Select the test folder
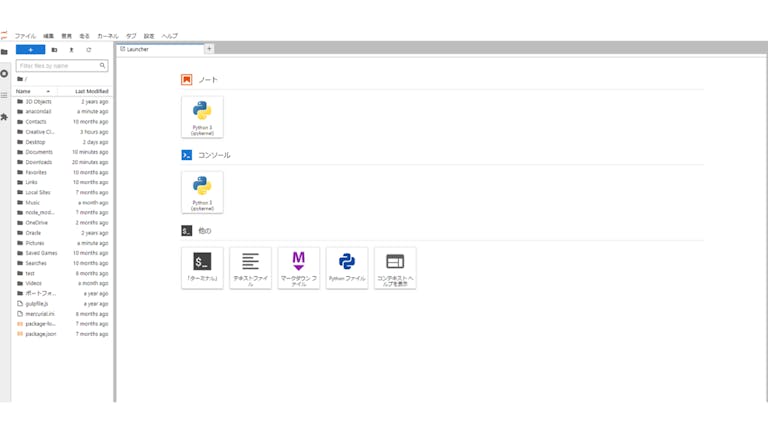 click(x=62, y=273)
